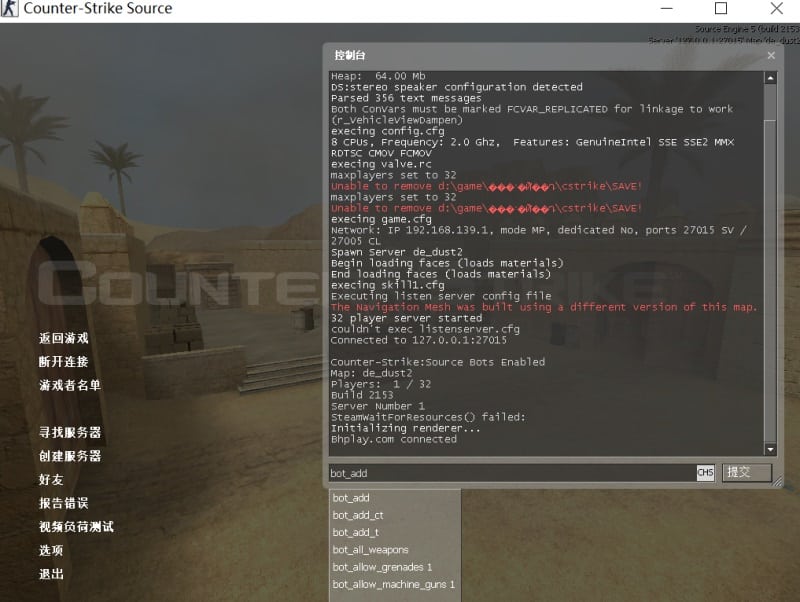Click the console scrollbar down arrow
This screenshot has width=800, height=602.
(770, 449)
